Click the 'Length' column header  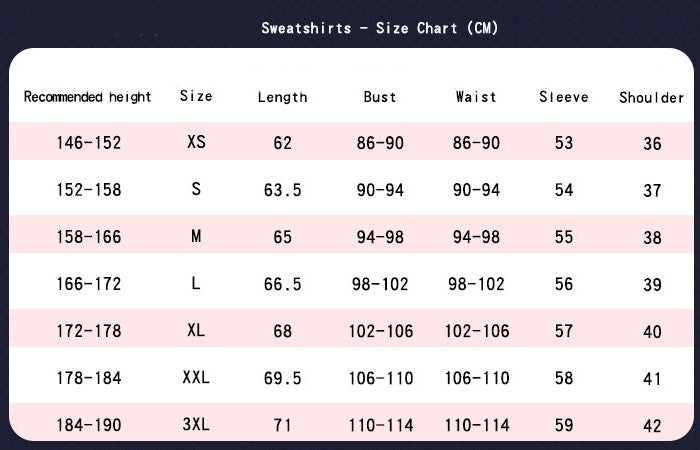click(x=282, y=97)
